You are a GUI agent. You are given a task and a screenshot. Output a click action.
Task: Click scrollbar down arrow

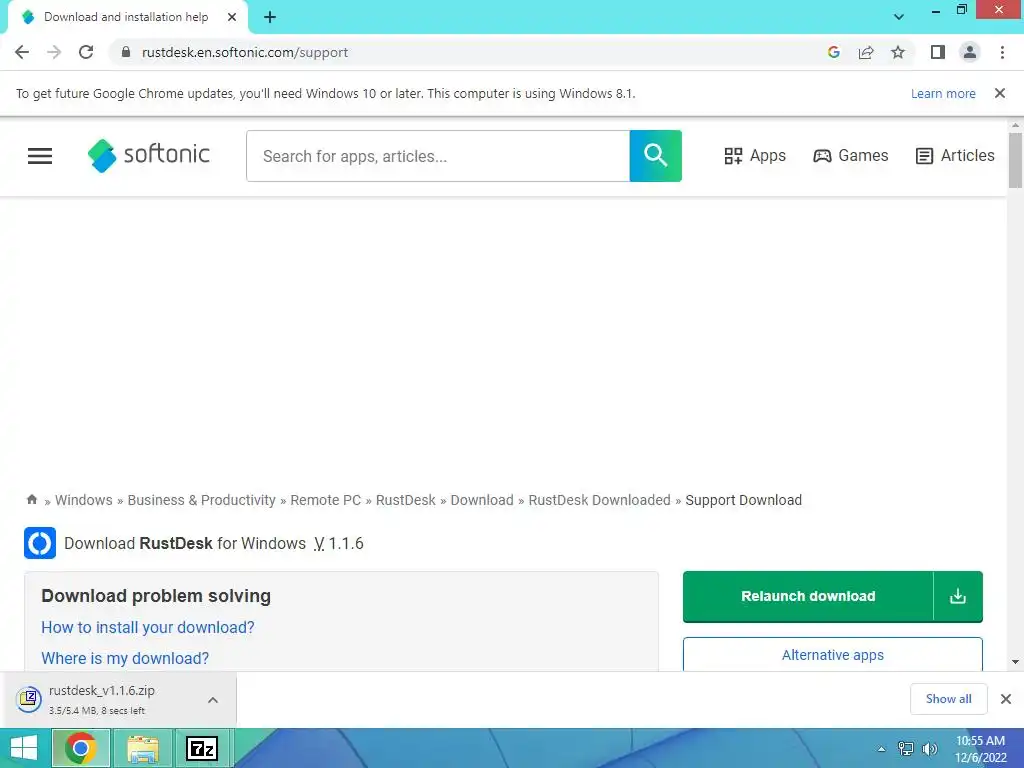coord(1015,662)
